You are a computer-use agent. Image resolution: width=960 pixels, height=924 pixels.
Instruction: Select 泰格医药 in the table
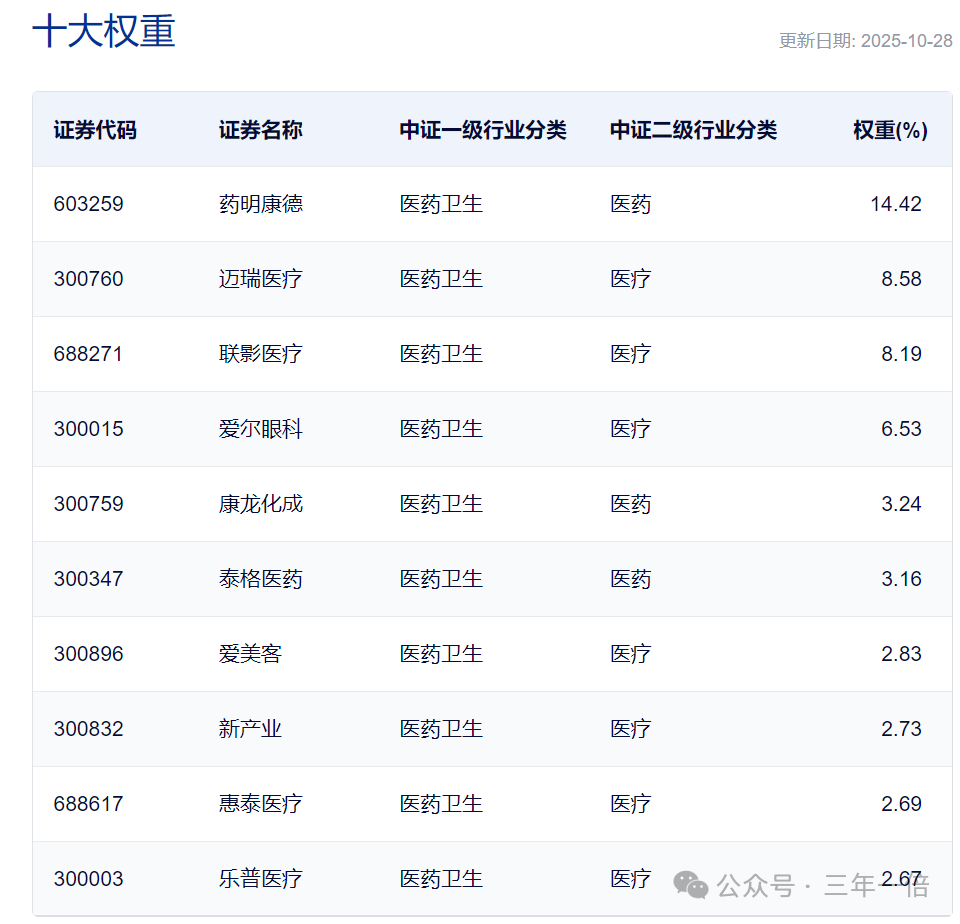point(250,578)
